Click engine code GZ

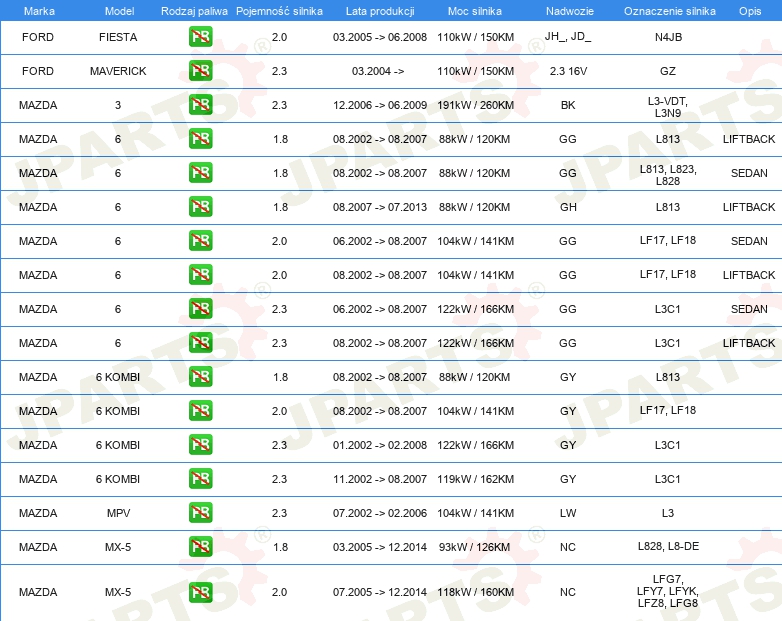coord(668,71)
